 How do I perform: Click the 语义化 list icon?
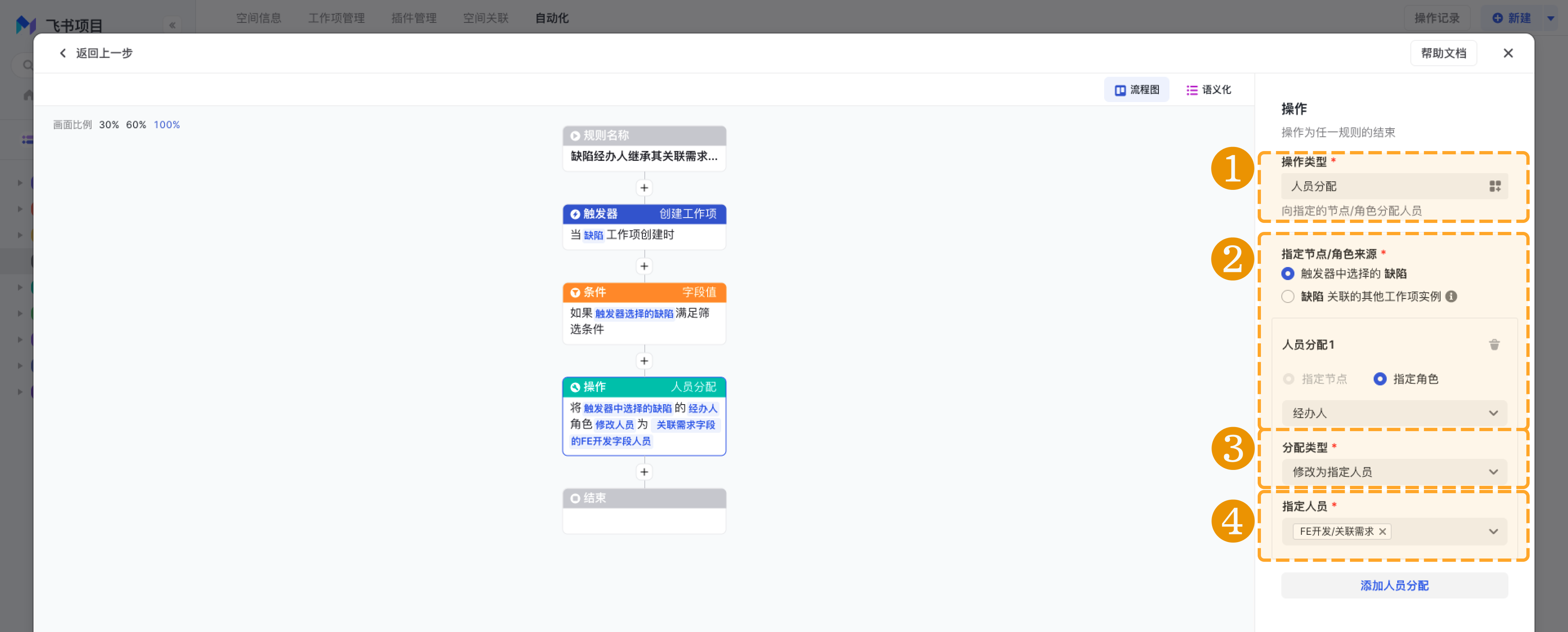[x=1192, y=90]
